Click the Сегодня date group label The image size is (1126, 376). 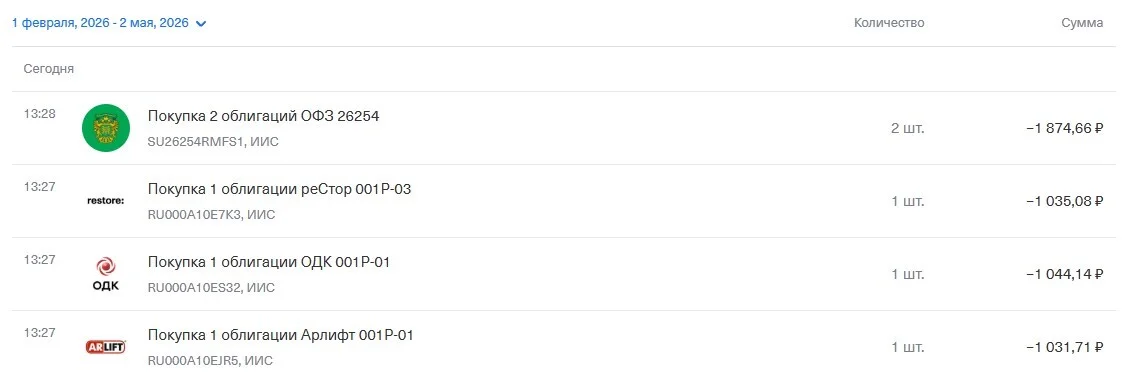[49, 69]
